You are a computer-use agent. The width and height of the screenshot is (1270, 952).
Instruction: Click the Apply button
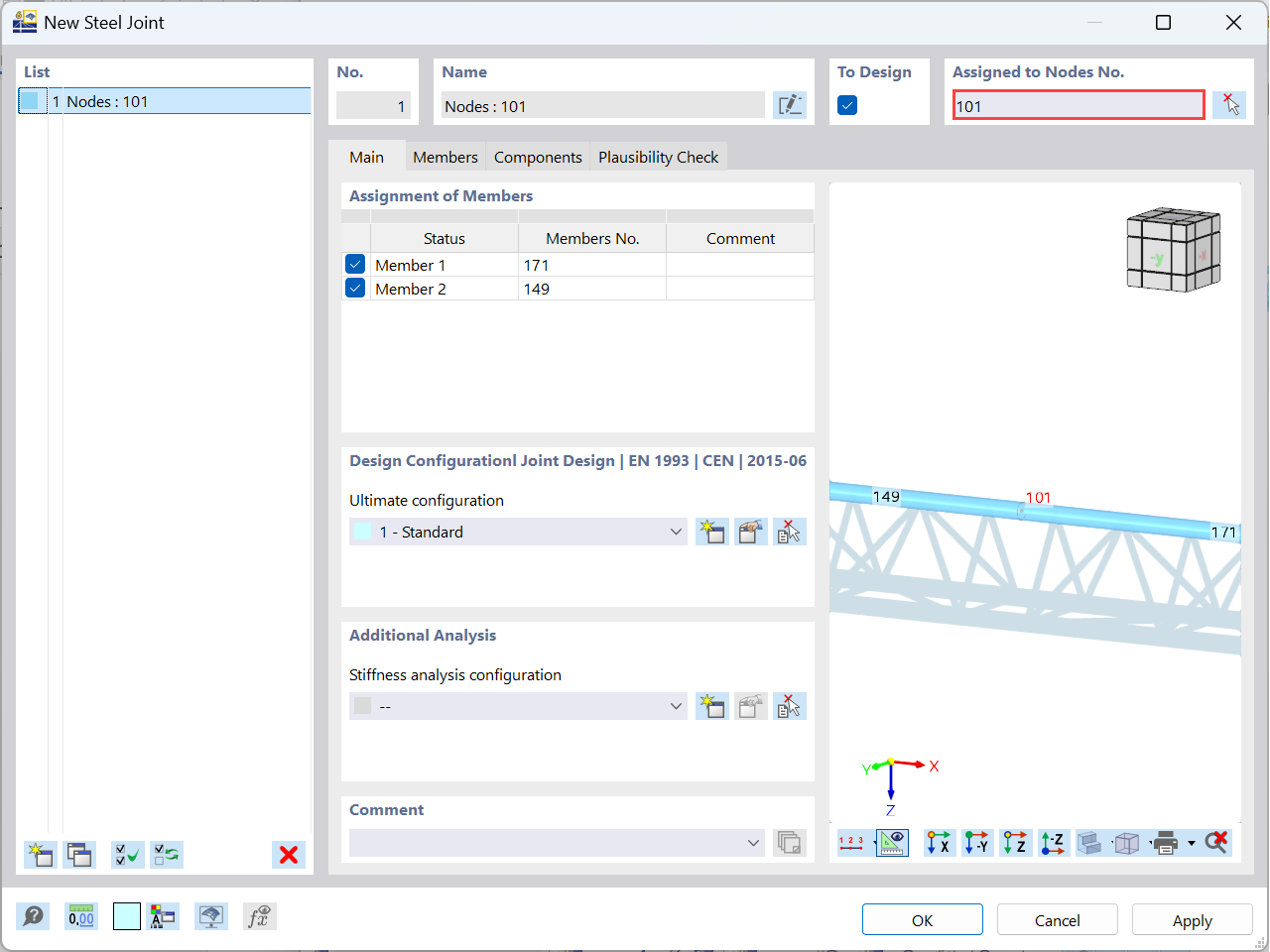click(x=1192, y=920)
